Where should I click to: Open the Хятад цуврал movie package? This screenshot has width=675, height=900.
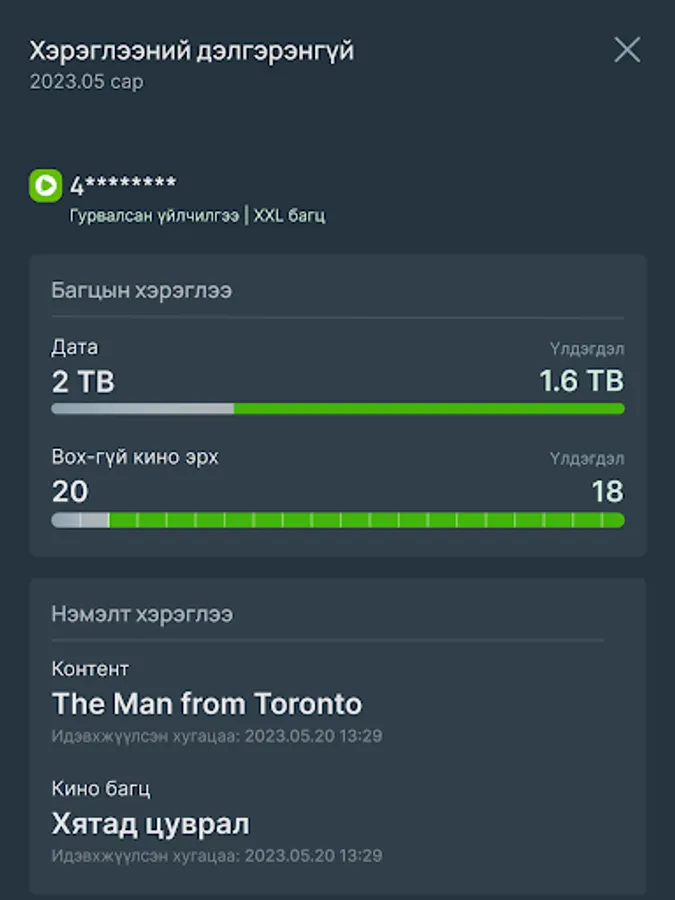(x=151, y=824)
